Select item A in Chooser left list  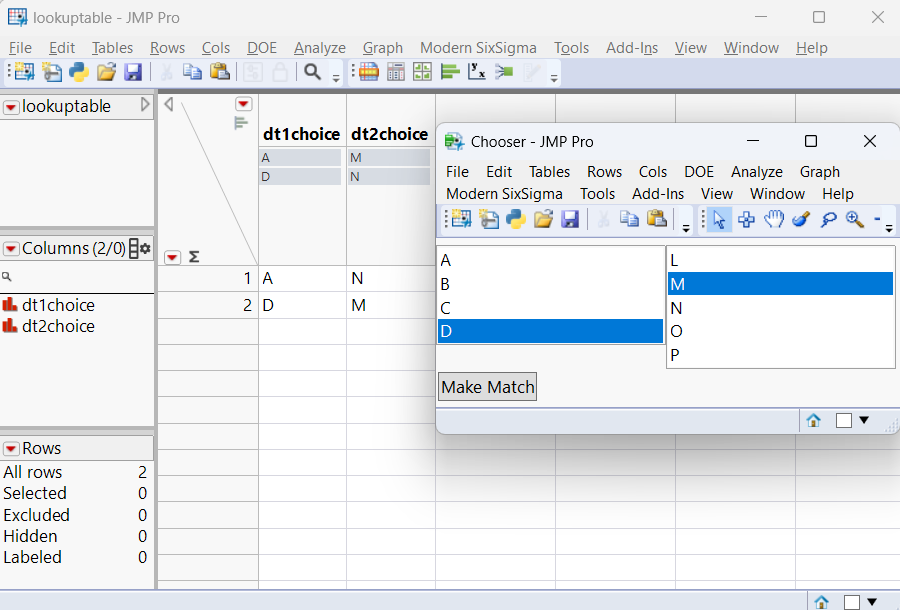click(550, 261)
